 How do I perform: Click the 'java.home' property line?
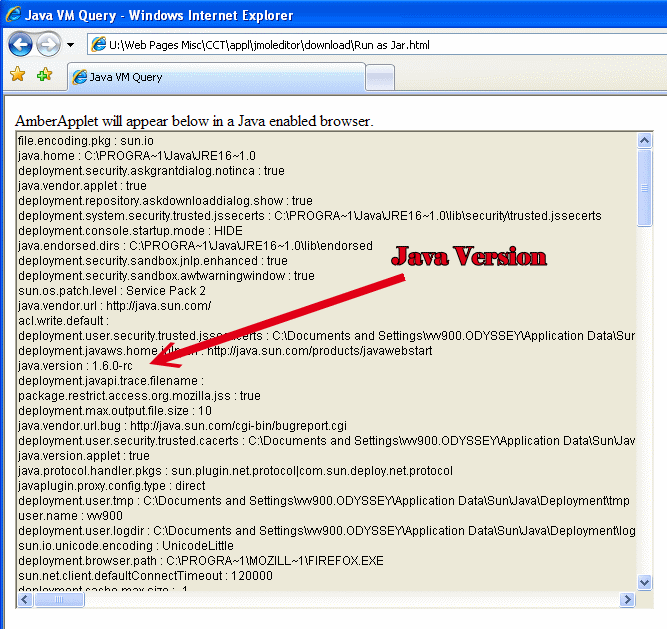[x=137, y=156]
